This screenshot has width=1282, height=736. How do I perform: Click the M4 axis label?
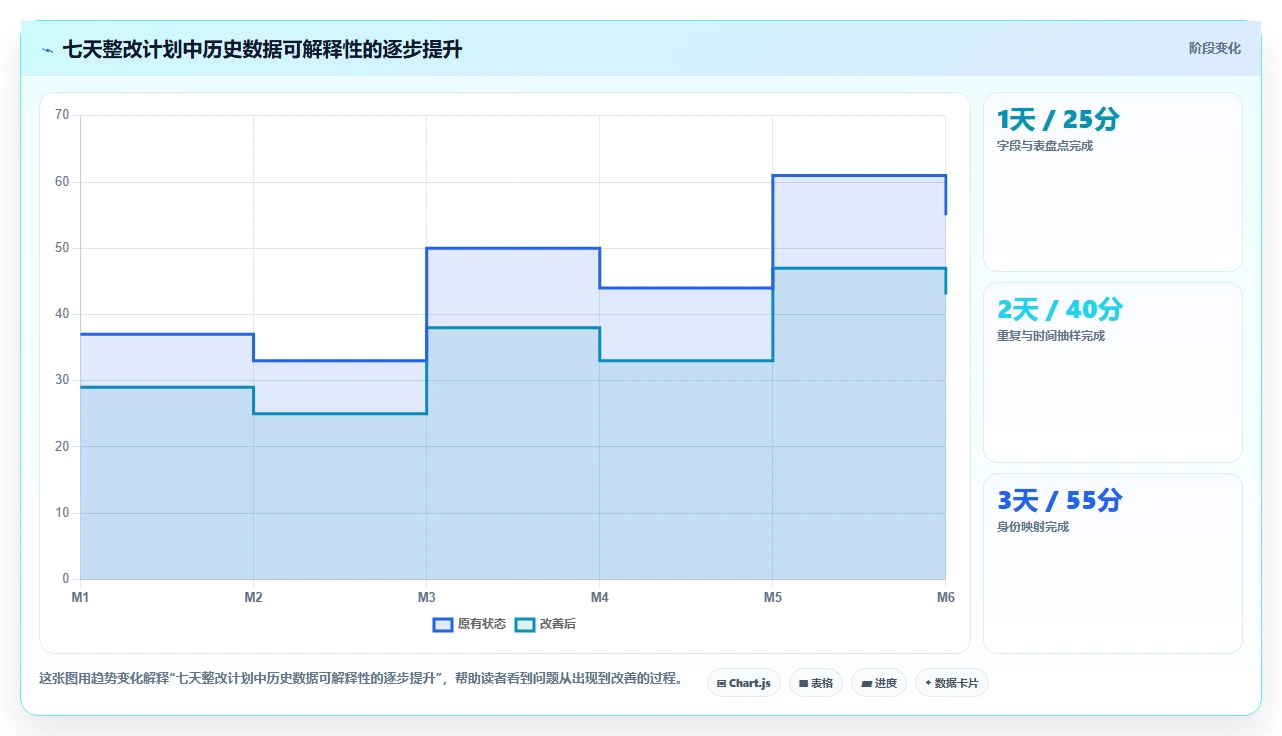click(600, 598)
